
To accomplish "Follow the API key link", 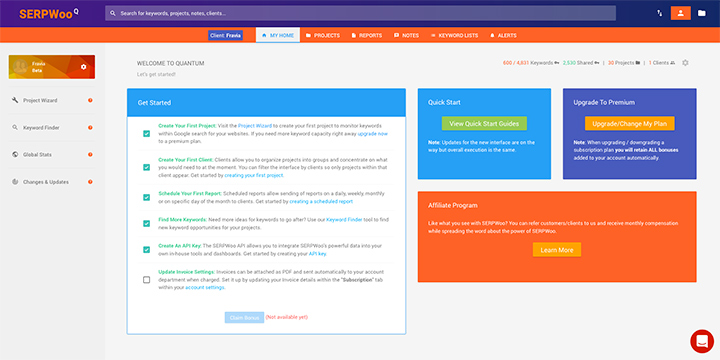I will (317, 253).
